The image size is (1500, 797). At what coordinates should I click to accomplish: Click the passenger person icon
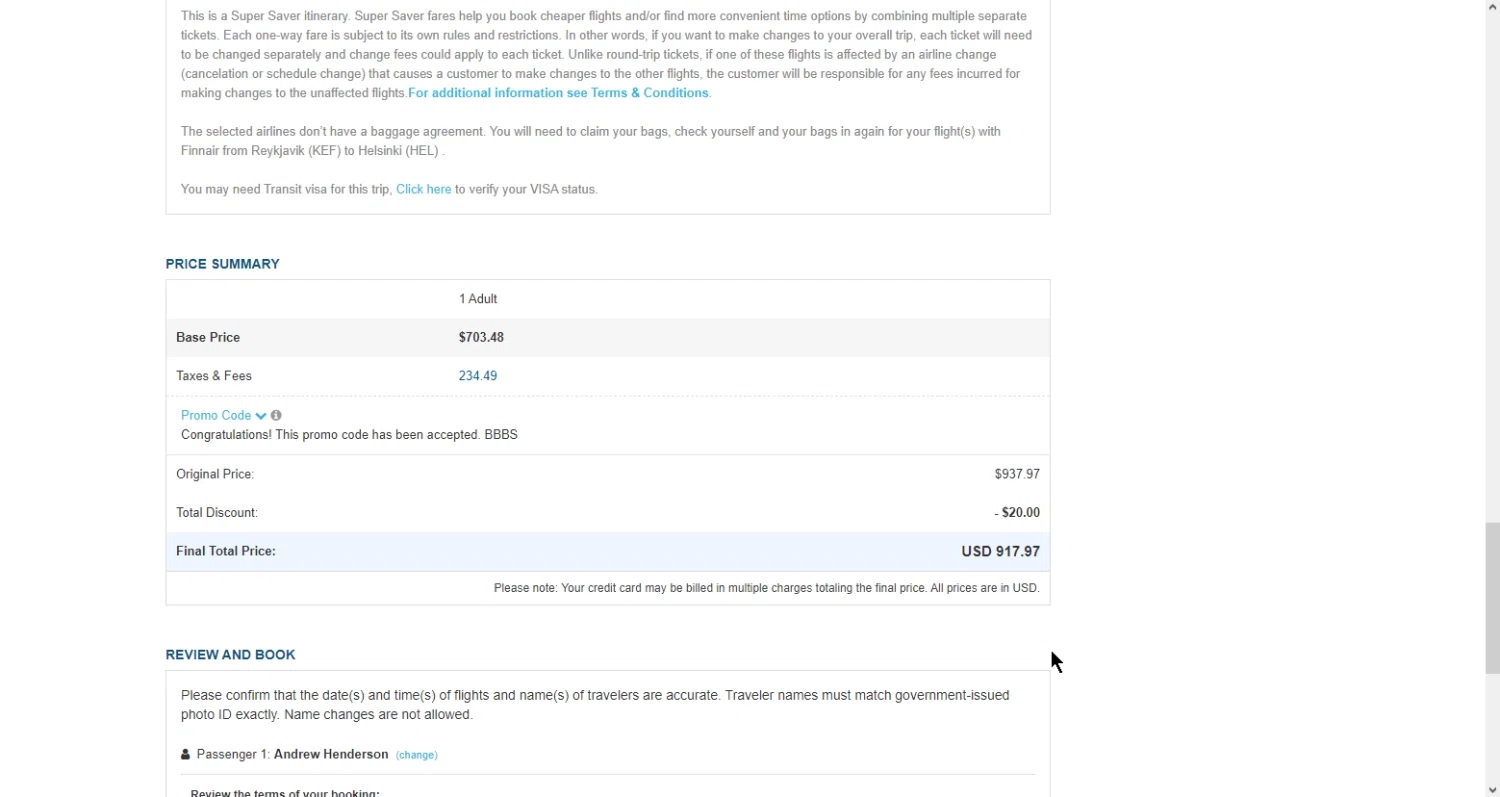(185, 754)
